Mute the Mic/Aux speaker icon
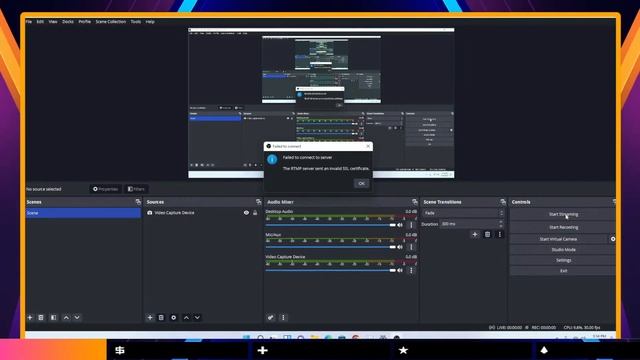 (400, 247)
